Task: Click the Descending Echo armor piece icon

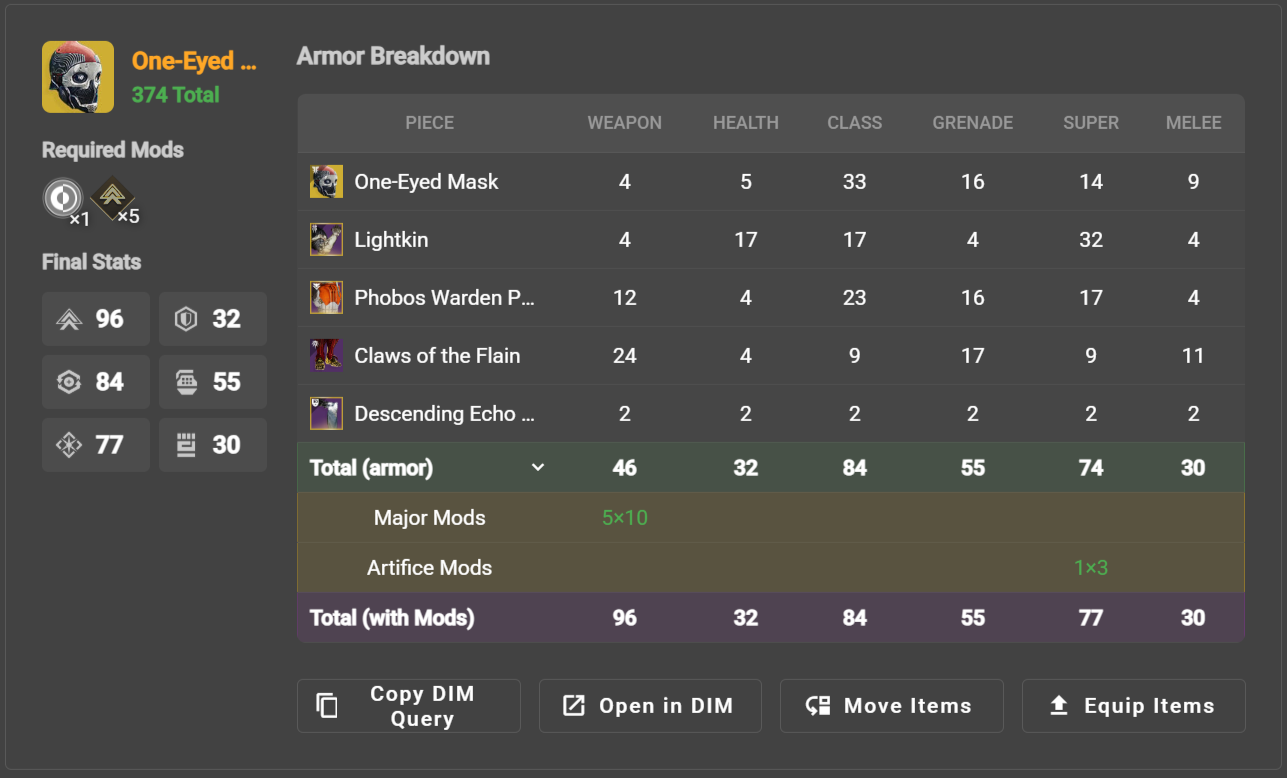Action: tap(326, 414)
